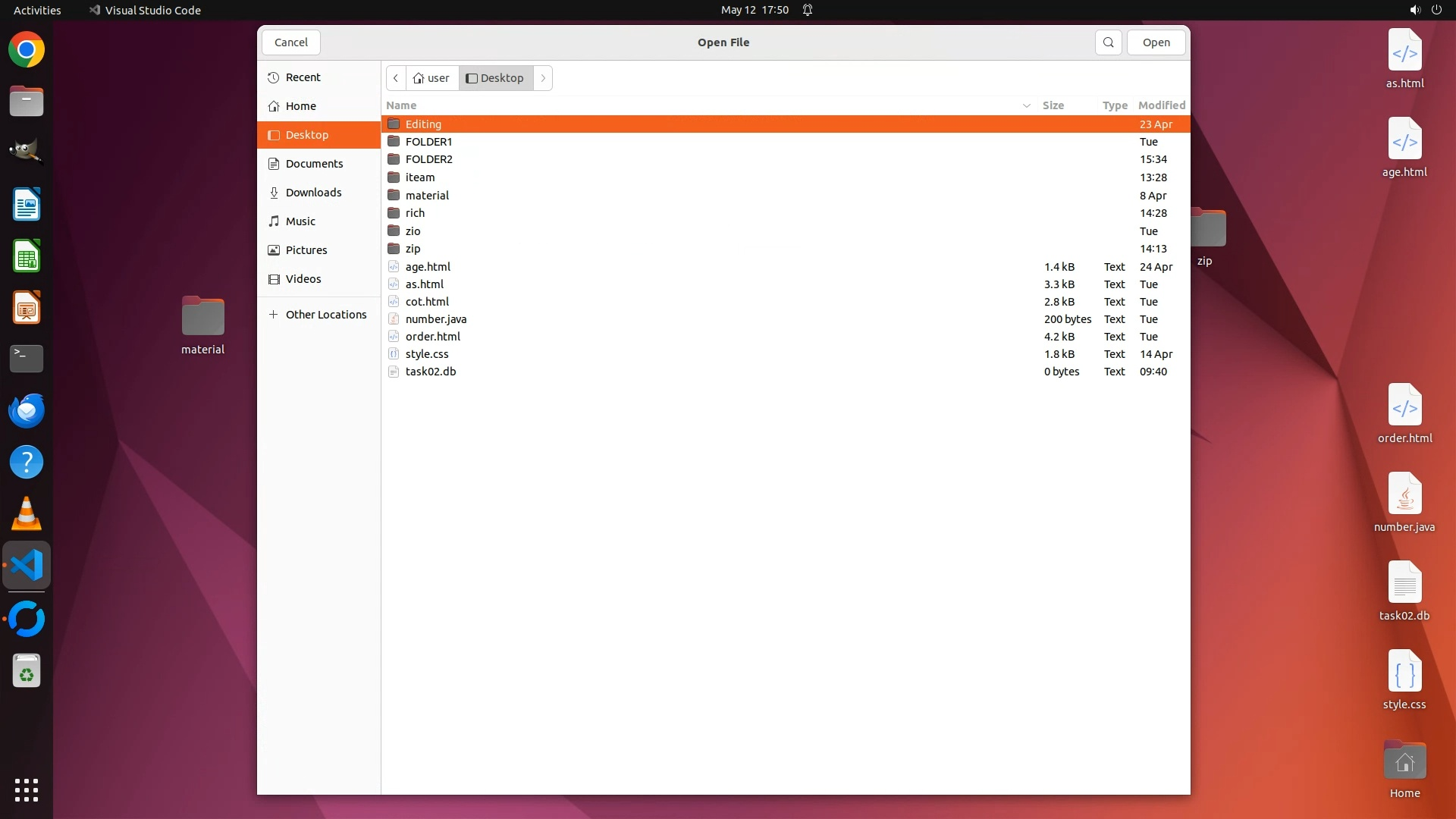Expand Other Locations in sidebar

(x=317, y=315)
